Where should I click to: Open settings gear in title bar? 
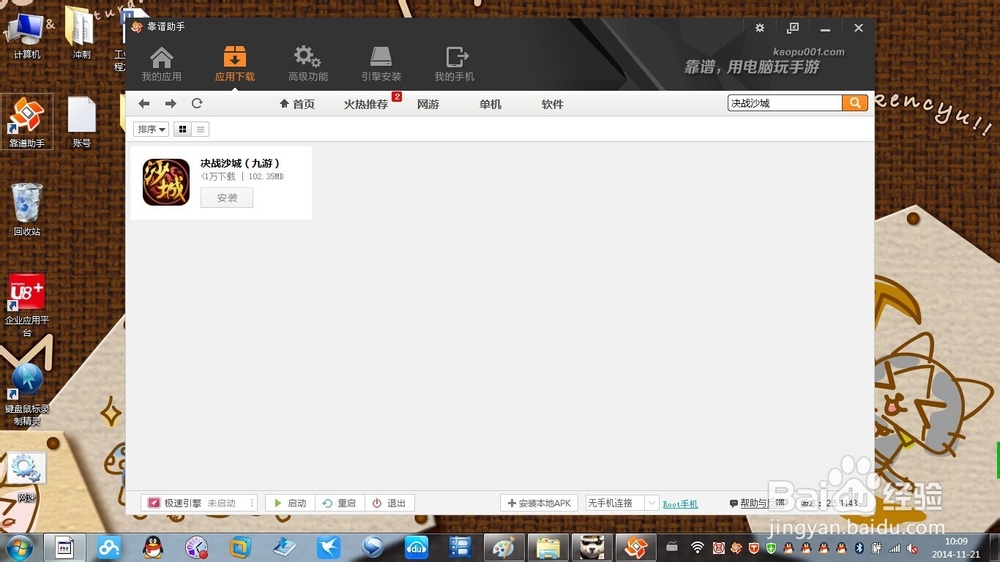(x=760, y=28)
